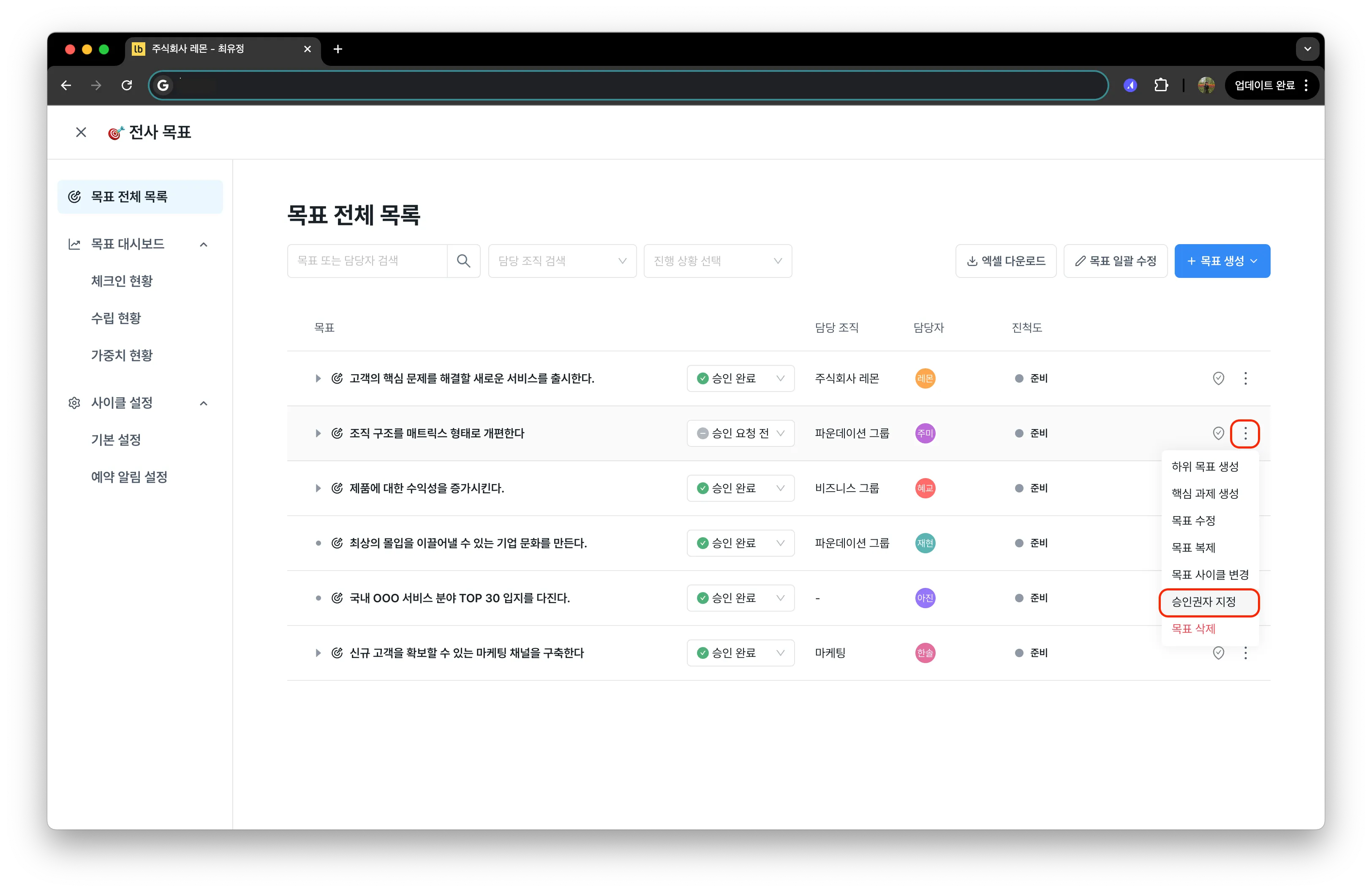This screenshot has width=1372, height=892.
Task: Click the browser address bar
Action: (629, 85)
